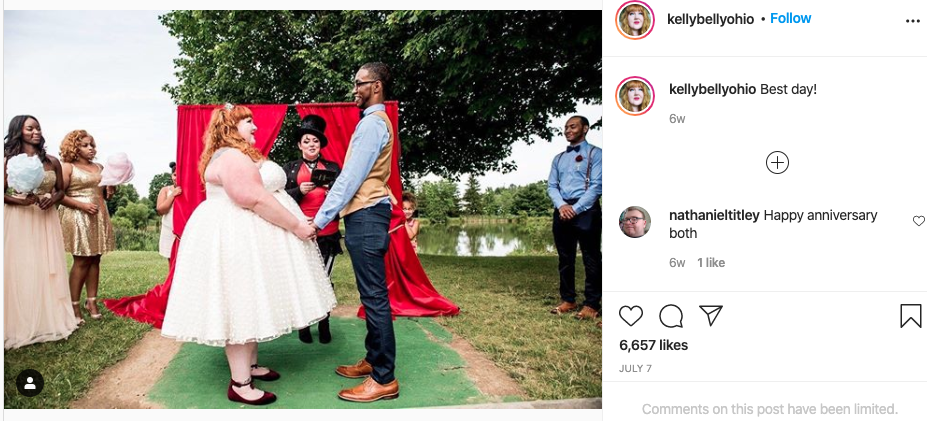Click kellybellyohio avatar beside the caption
This screenshot has width=927, height=421.
click(634, 96)
